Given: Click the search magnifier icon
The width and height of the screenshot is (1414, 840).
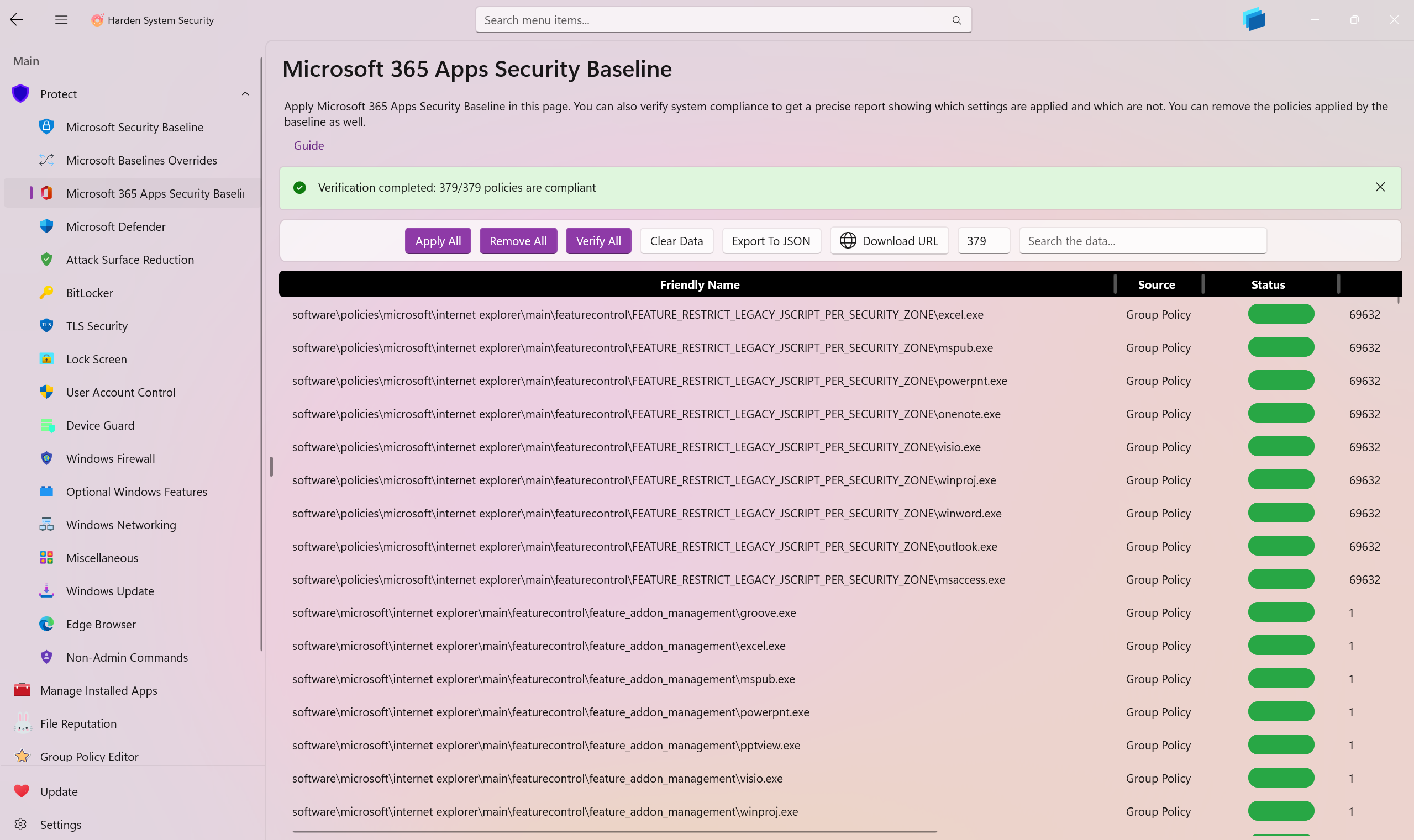Looking at the screenshot, I should [x=956, y=20].
